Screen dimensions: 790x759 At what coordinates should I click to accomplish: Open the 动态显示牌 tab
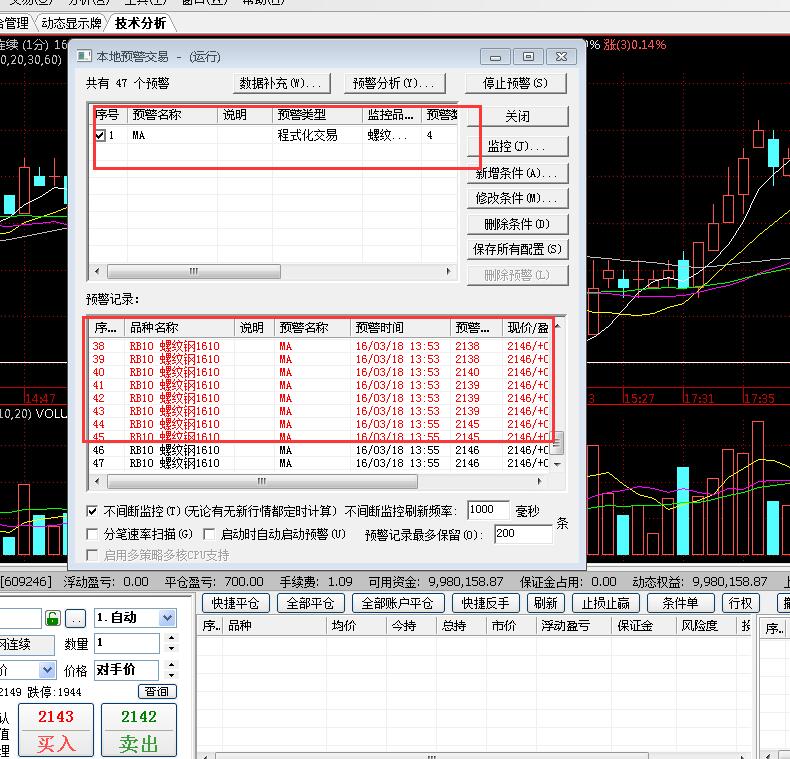(x=71, y=23)
